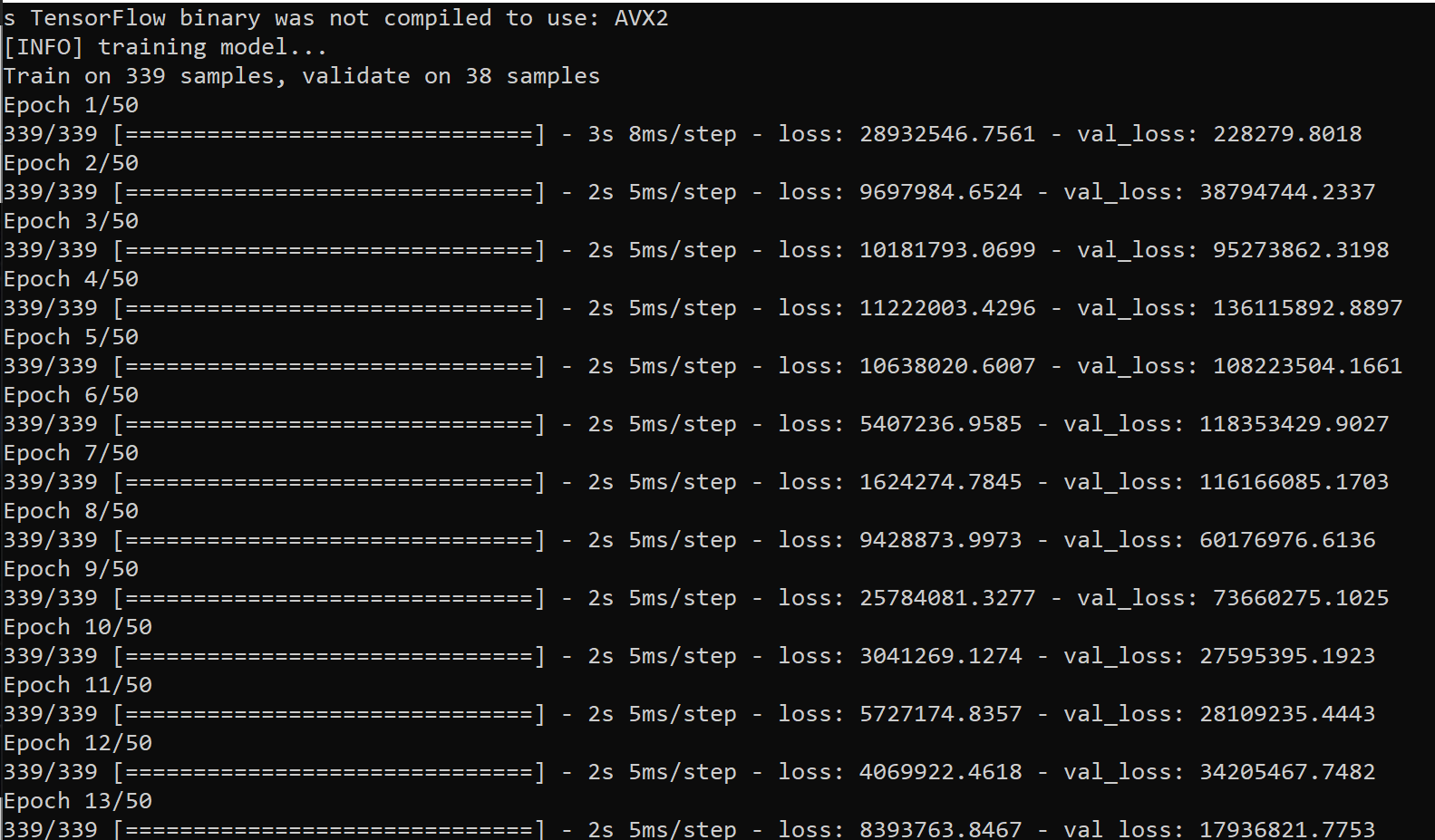Click val_loss value 27595395.1923
This screenshot has width=1435, height=840.
[x=1287, y=656]
